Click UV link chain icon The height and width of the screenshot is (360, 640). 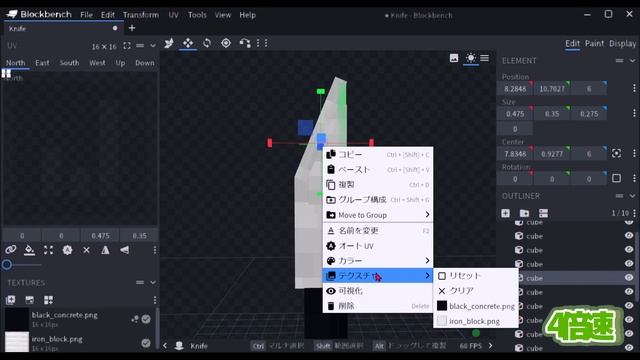(x=11, y=250)
